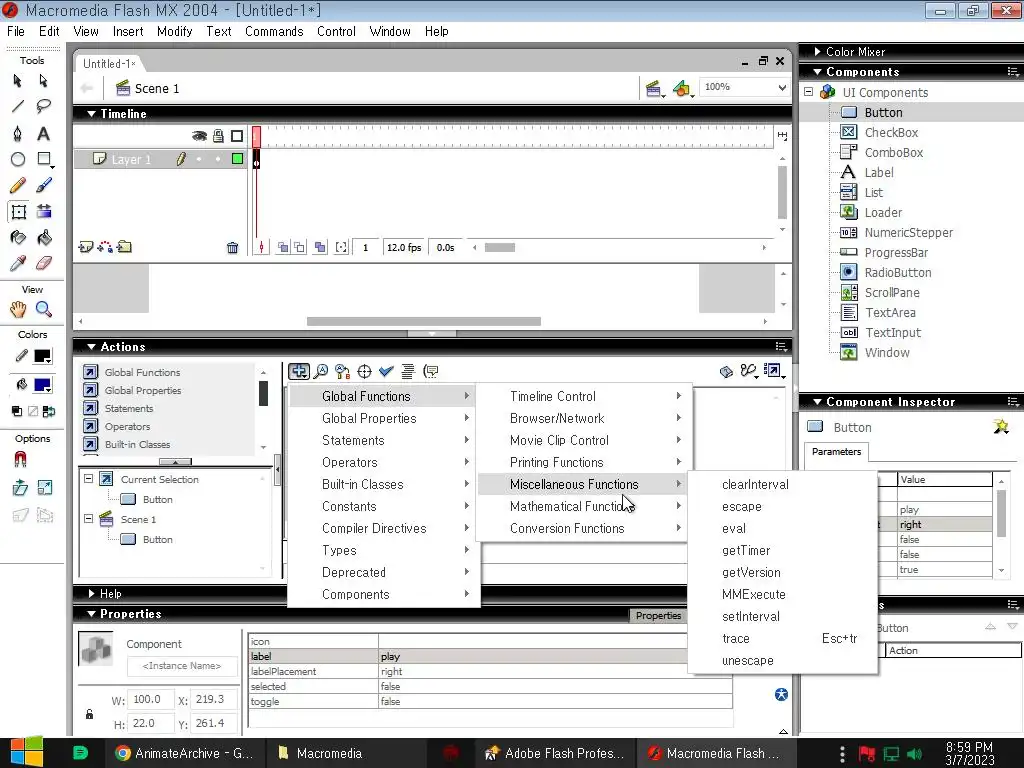Open the Timeline Control submenu

tap(584, 396)
